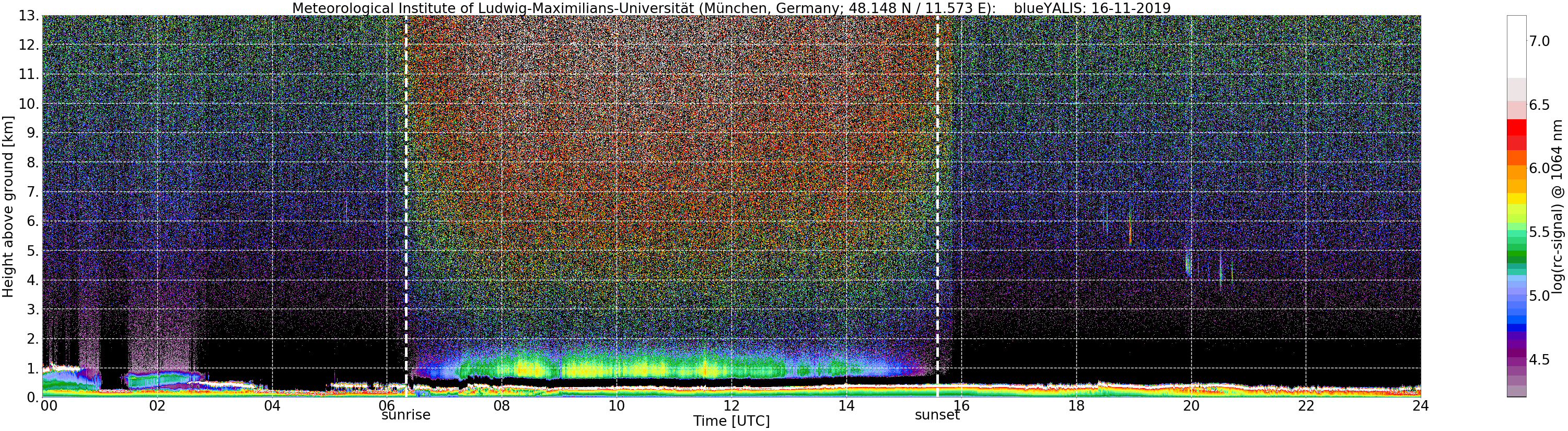Click the height axis tick label '0.'
This screenshot has height=431, width=1568.
point(33,396)
